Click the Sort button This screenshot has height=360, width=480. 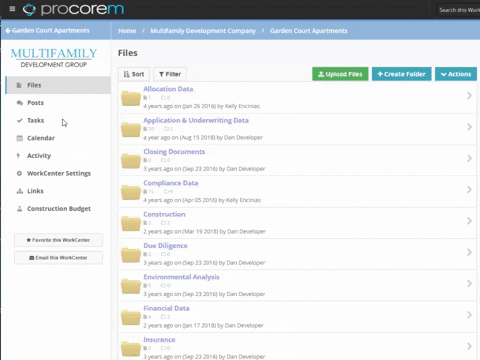[x=134, y=74]
